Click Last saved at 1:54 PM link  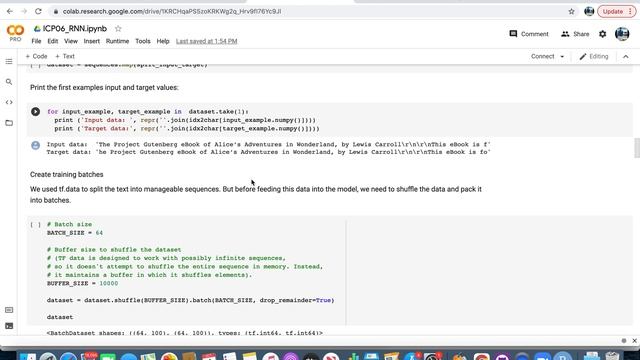(207, 41)
